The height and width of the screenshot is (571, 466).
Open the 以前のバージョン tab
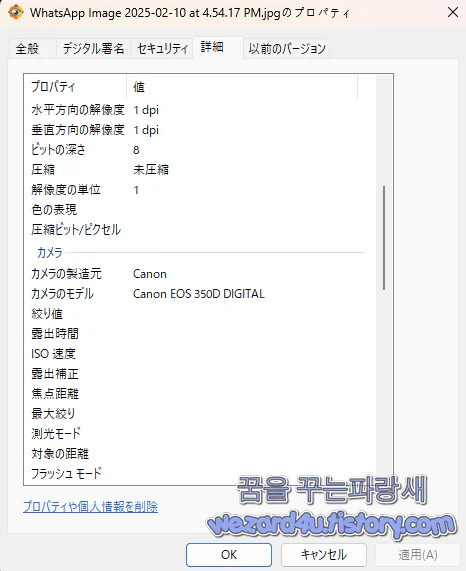287,48
